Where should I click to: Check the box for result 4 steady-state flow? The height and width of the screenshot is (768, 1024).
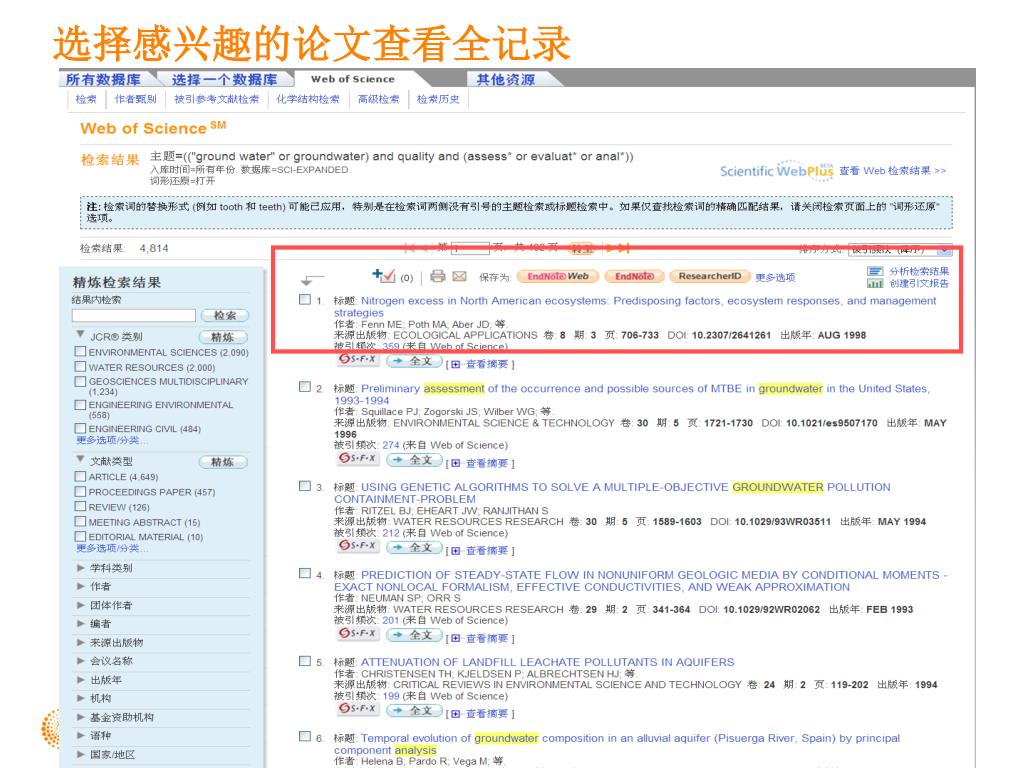click(x=304, y=573)
